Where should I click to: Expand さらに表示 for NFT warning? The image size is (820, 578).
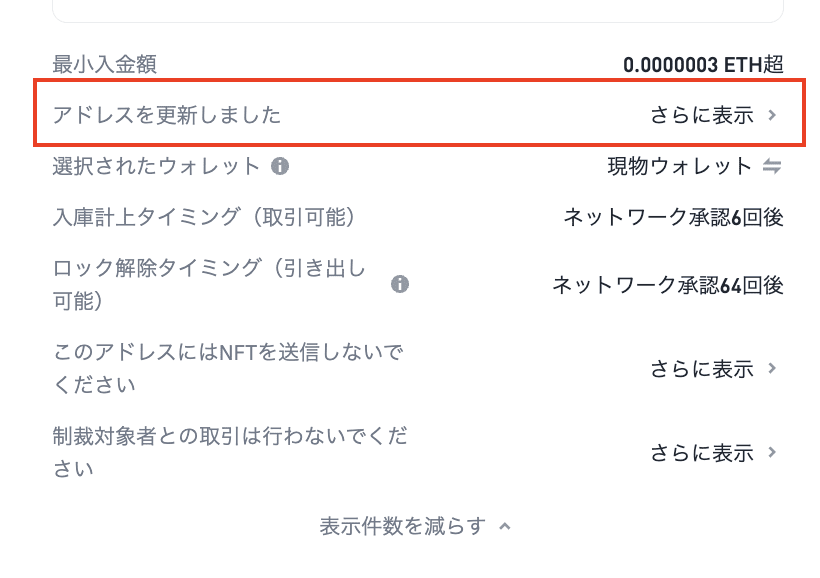702,368
